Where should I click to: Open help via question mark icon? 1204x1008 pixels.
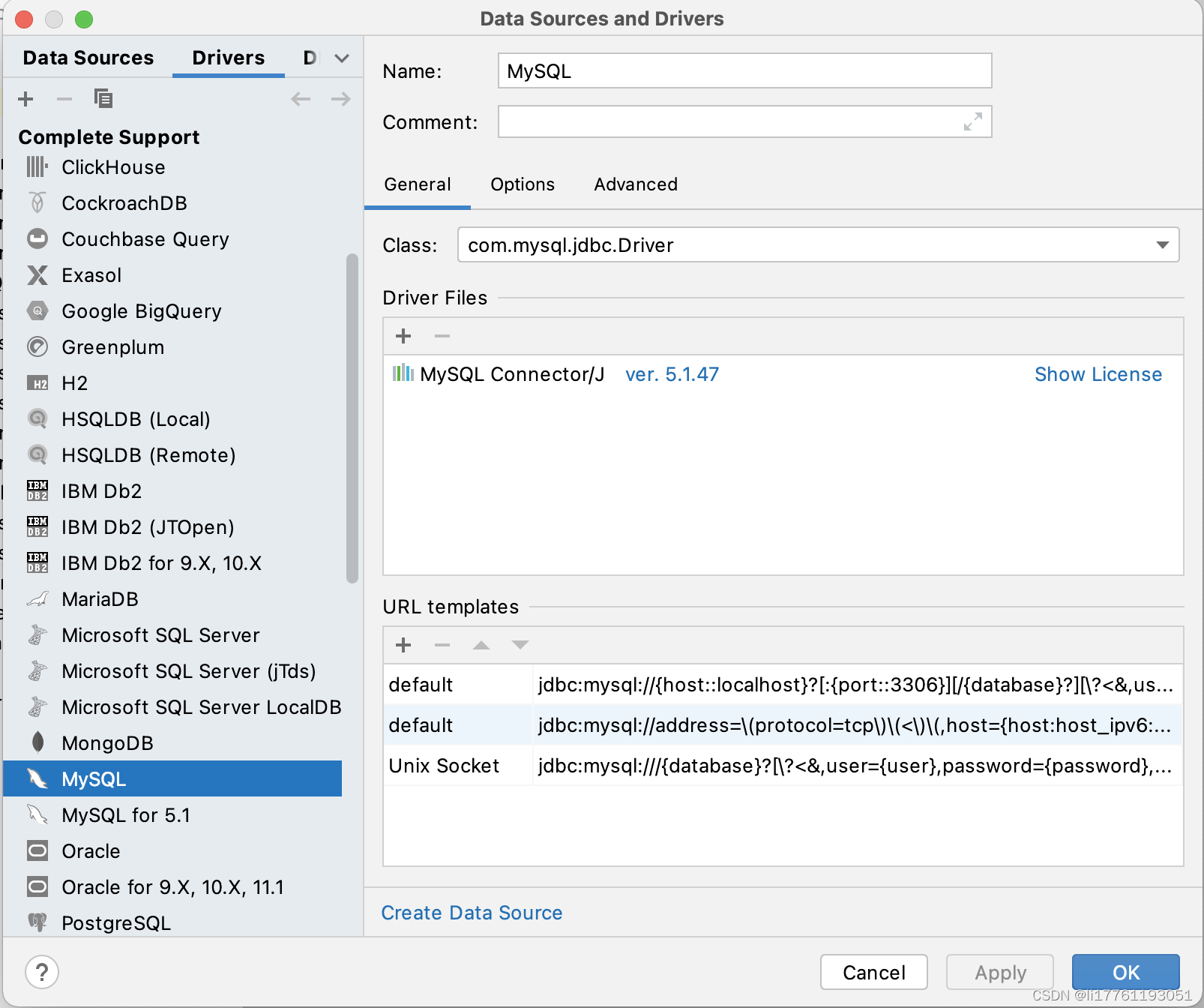[43, 971]
